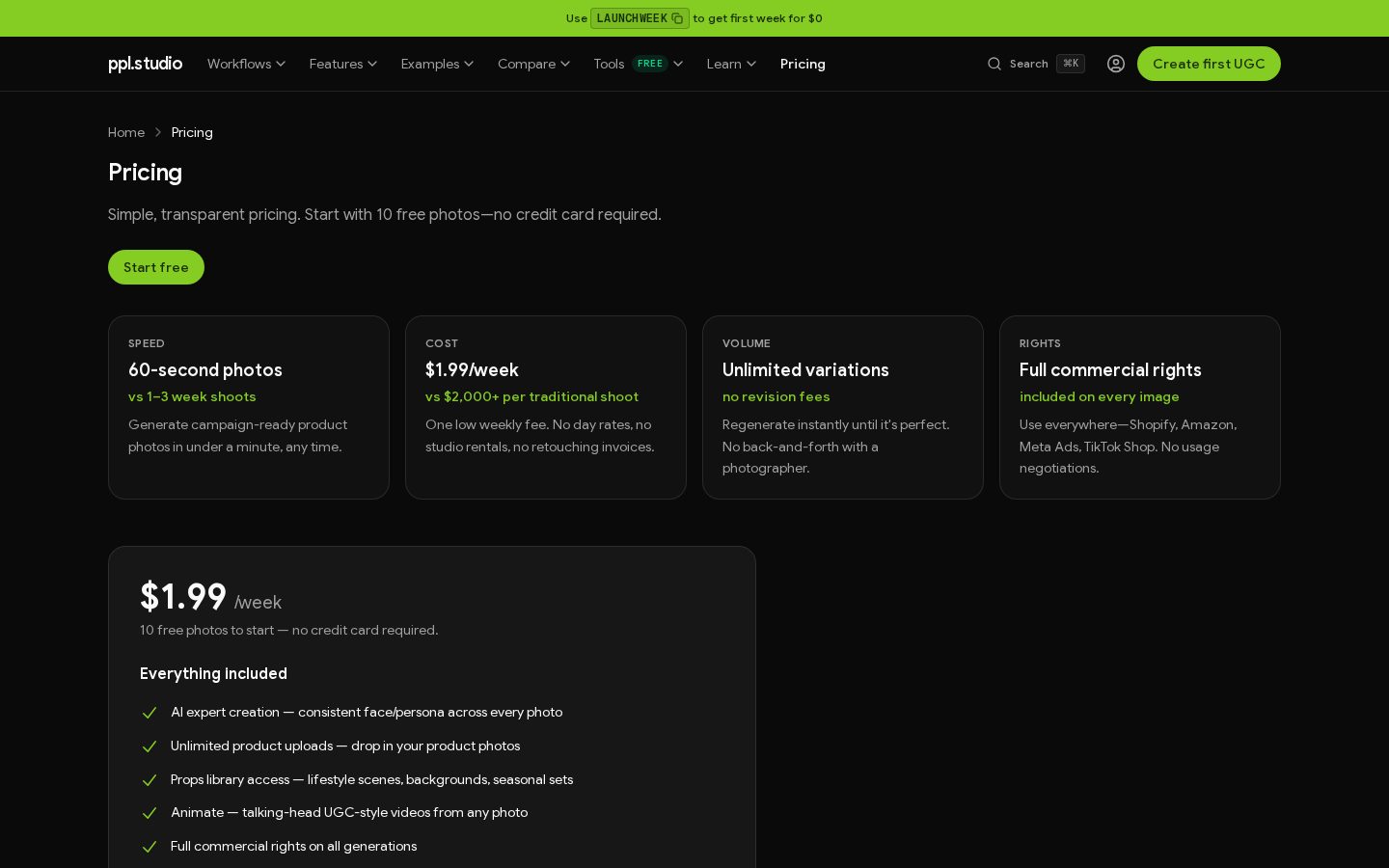Expand the Learn dropdown
Image resolution: width=1389 pixels, height=868 pixels.
click(731, 64)
